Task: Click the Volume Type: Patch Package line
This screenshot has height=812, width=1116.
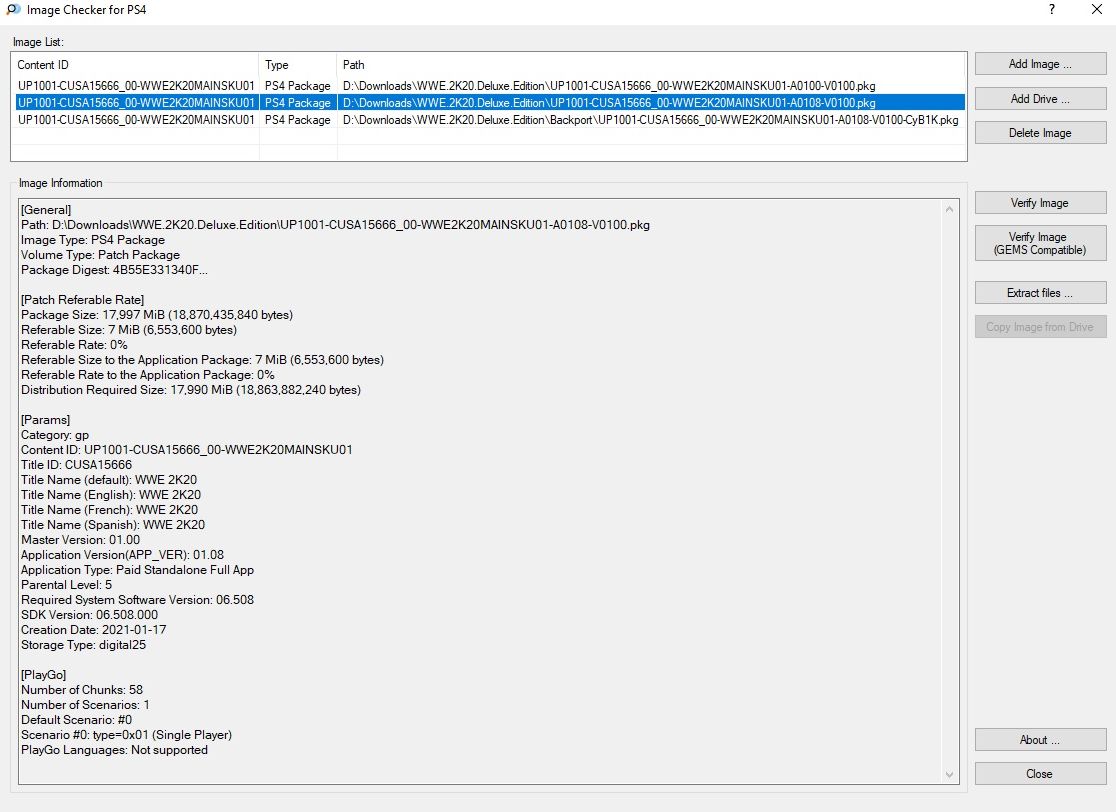Action: 100,255
